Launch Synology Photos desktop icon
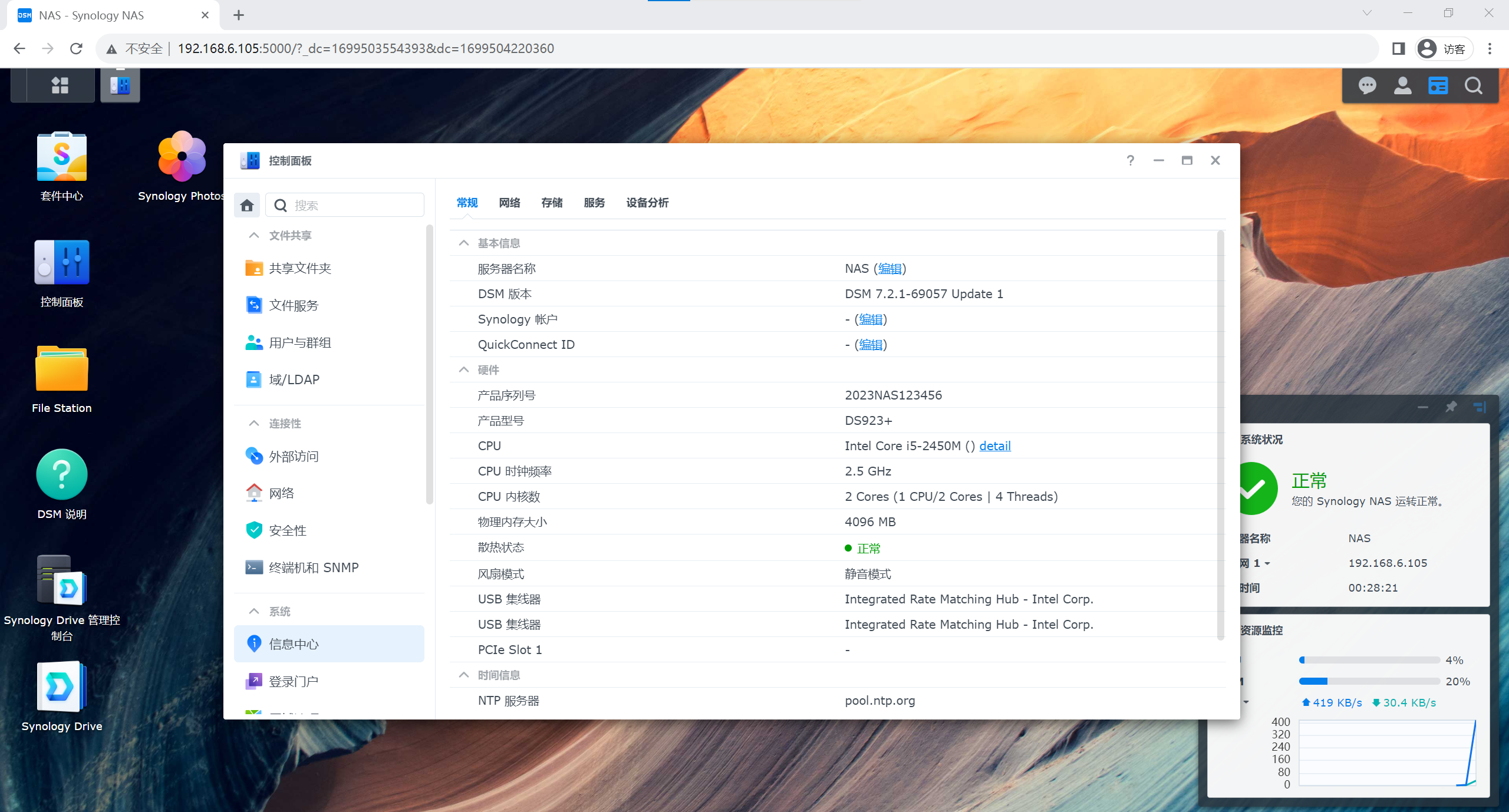This screenshot has width=1509, height=812. 182,167
